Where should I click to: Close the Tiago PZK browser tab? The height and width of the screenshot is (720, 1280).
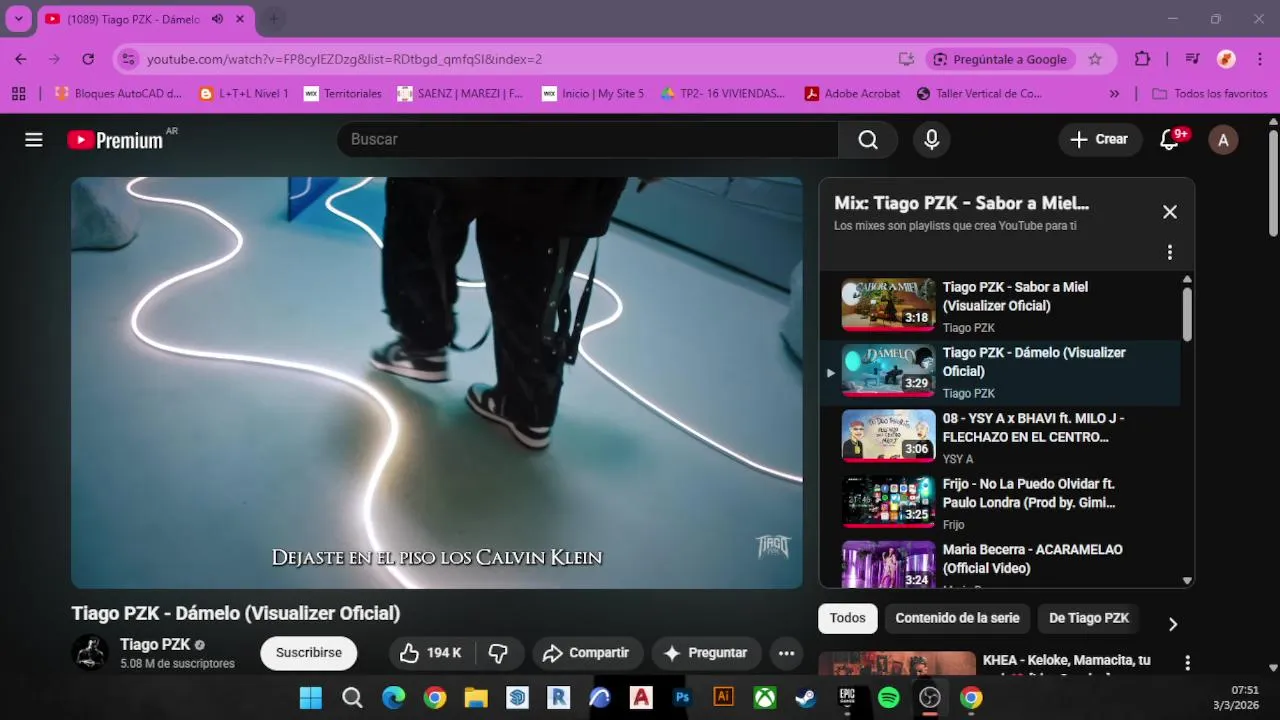click(x=240, y=19)
